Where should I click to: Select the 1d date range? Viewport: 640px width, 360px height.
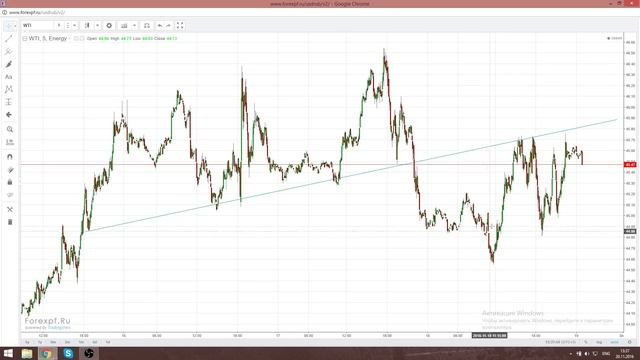pyautogui.click(x=108, y=342)
